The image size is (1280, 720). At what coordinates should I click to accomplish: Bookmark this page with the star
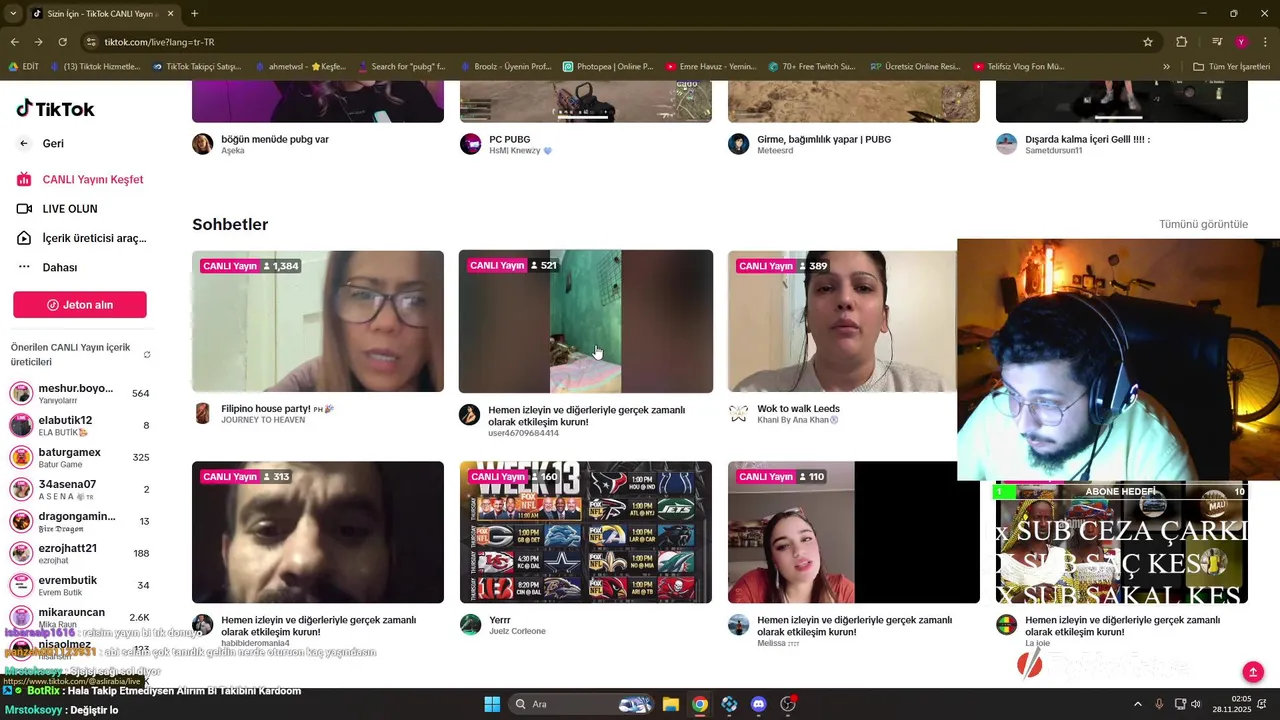[x=1148, y=42]
